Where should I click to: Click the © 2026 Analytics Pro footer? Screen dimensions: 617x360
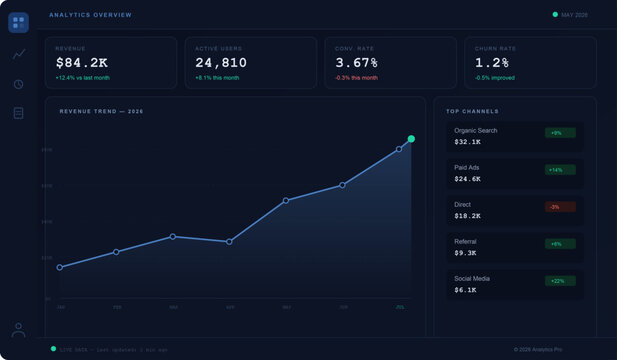coord(538,349)
